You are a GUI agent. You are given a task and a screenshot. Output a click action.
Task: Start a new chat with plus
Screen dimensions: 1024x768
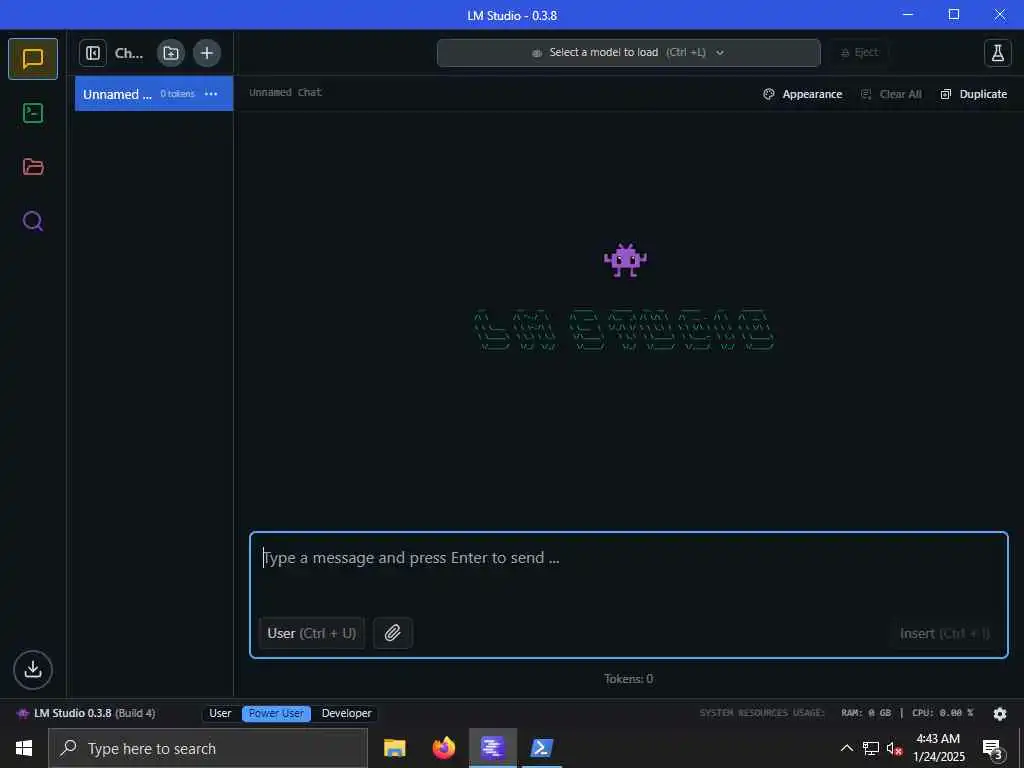(207, 53)
